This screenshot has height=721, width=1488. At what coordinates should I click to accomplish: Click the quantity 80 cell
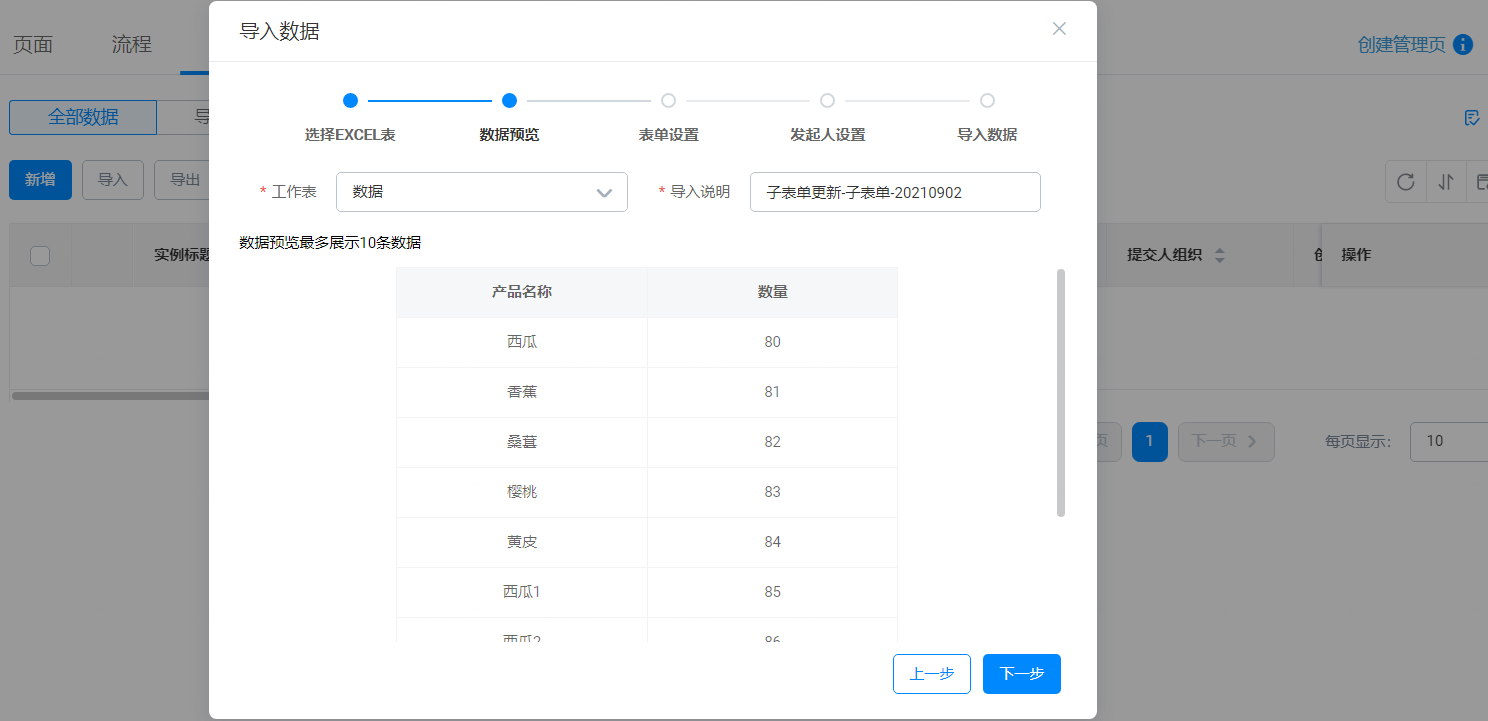point(772,342)
